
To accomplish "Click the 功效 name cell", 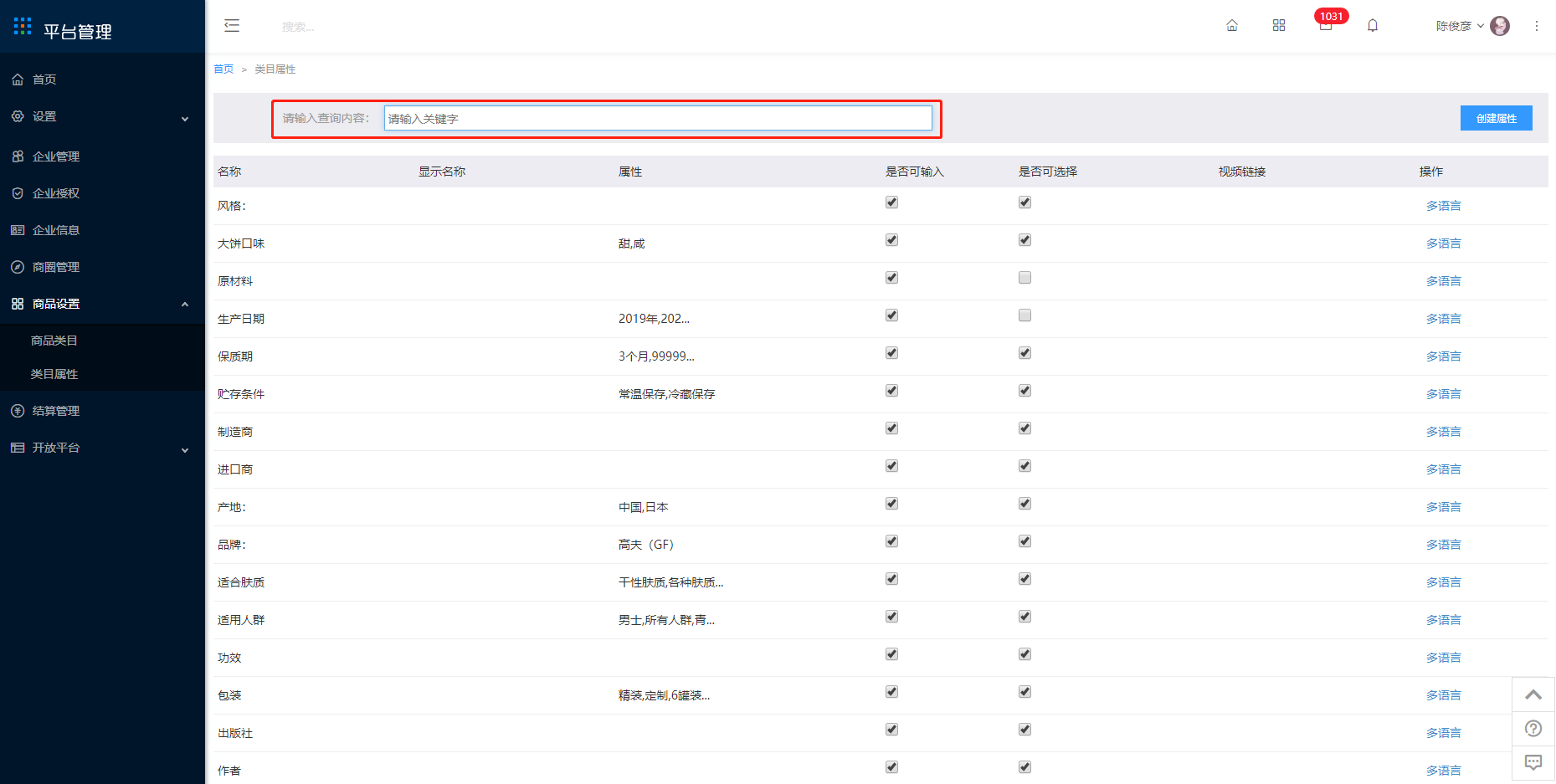I will (229, 658).
